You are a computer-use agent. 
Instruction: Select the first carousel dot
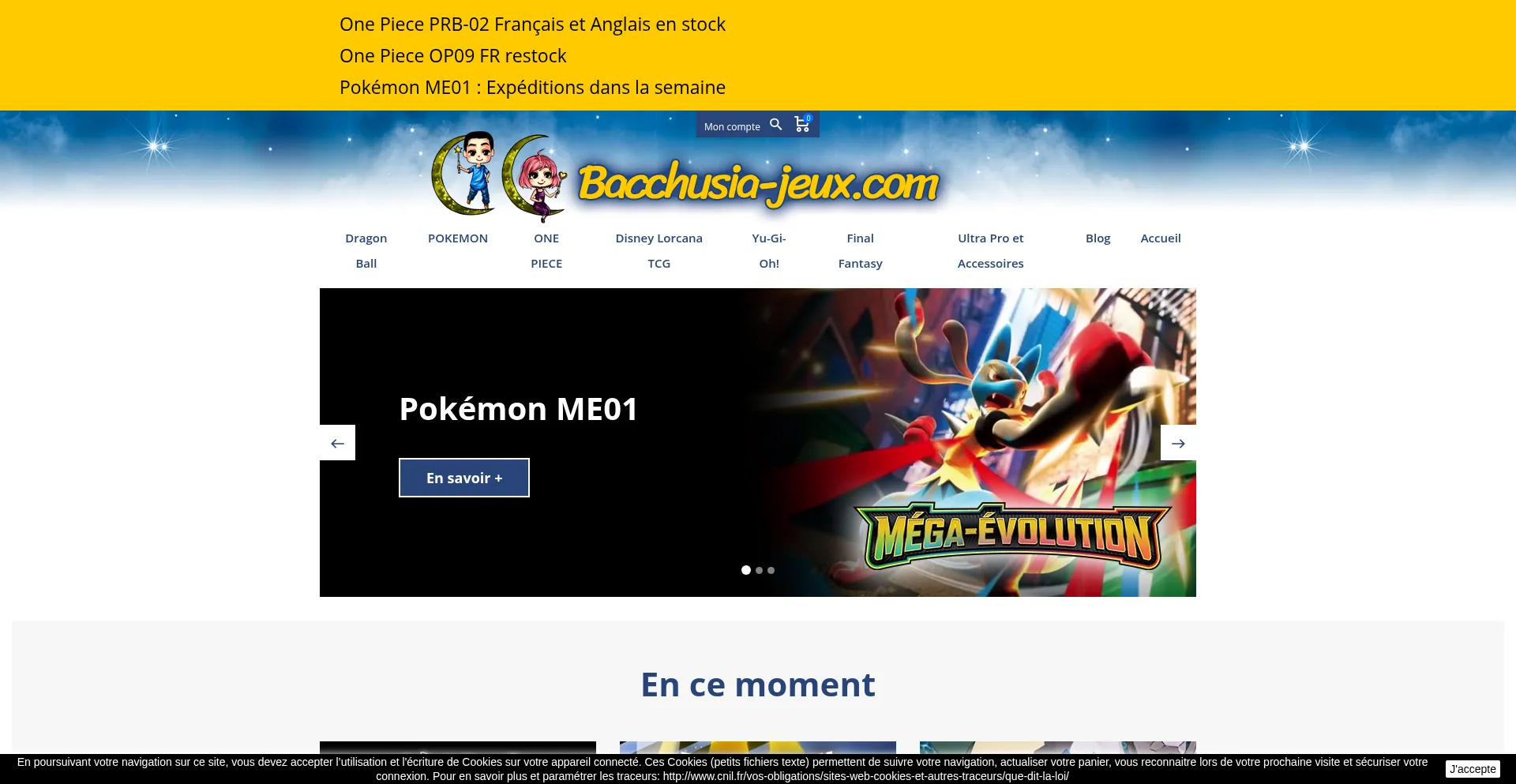tap(746, 570)
